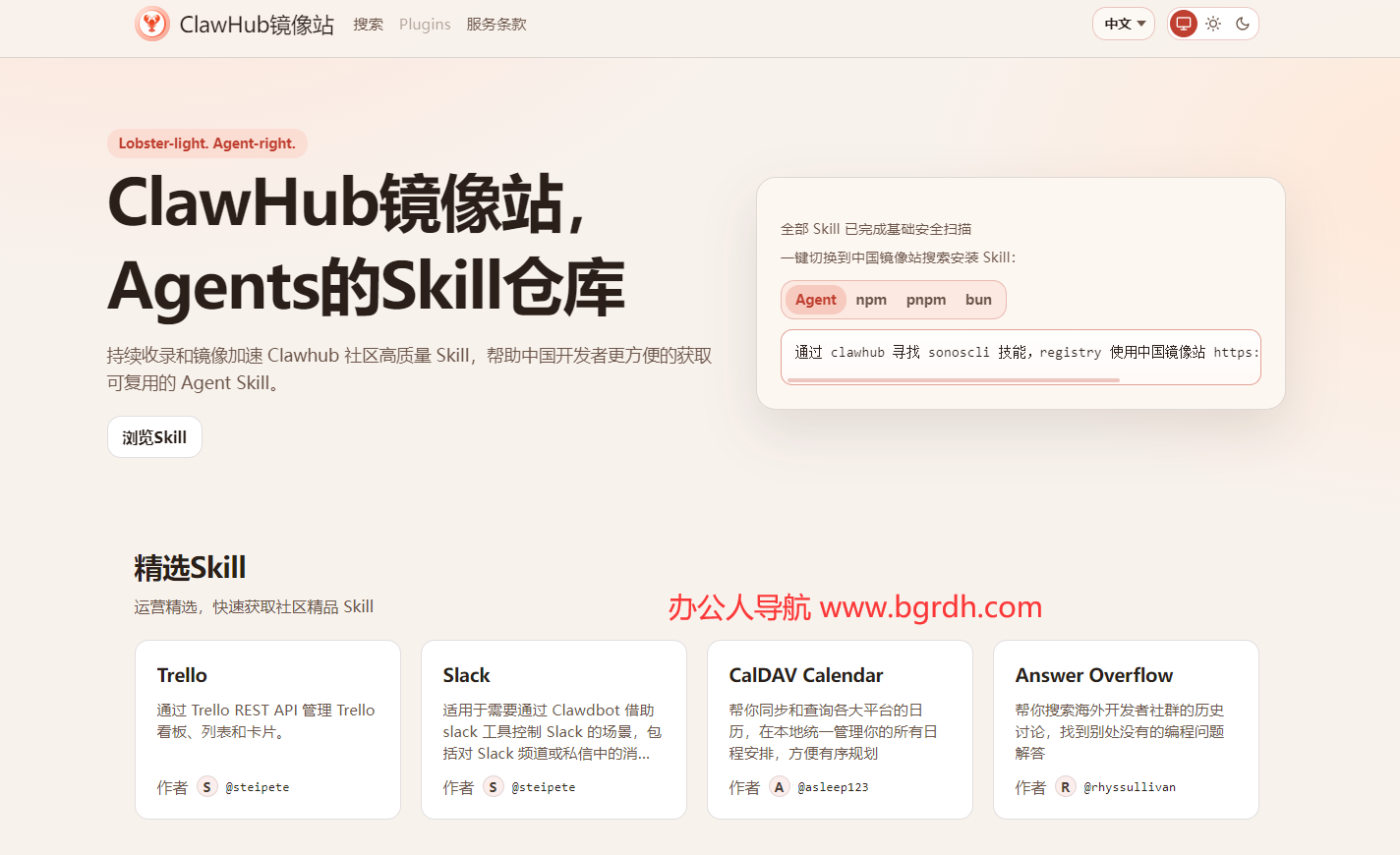Open the Plugins nav item
1400x855 pixels.
point(425,25)
